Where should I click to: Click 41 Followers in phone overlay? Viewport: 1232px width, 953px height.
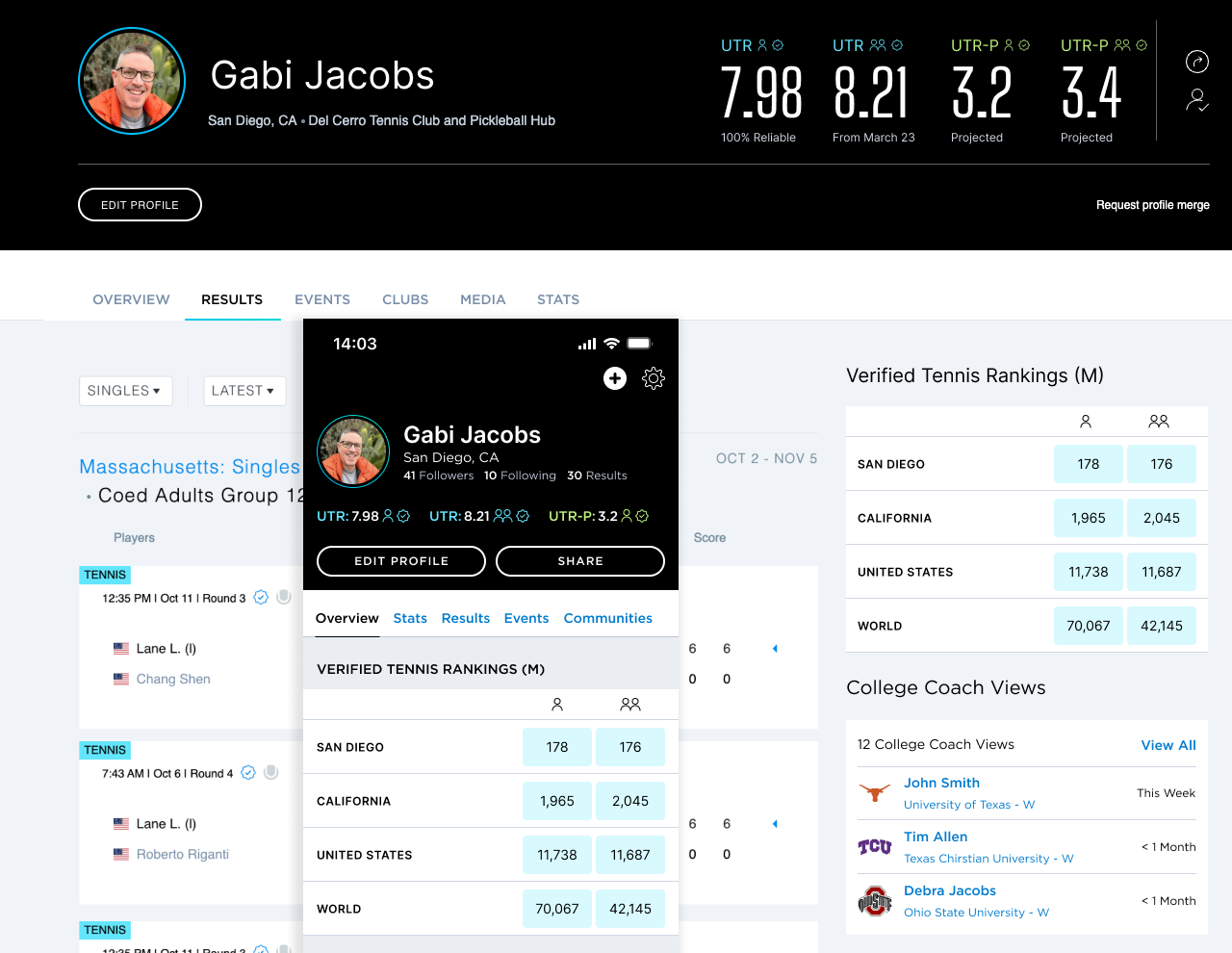point(439,476)
